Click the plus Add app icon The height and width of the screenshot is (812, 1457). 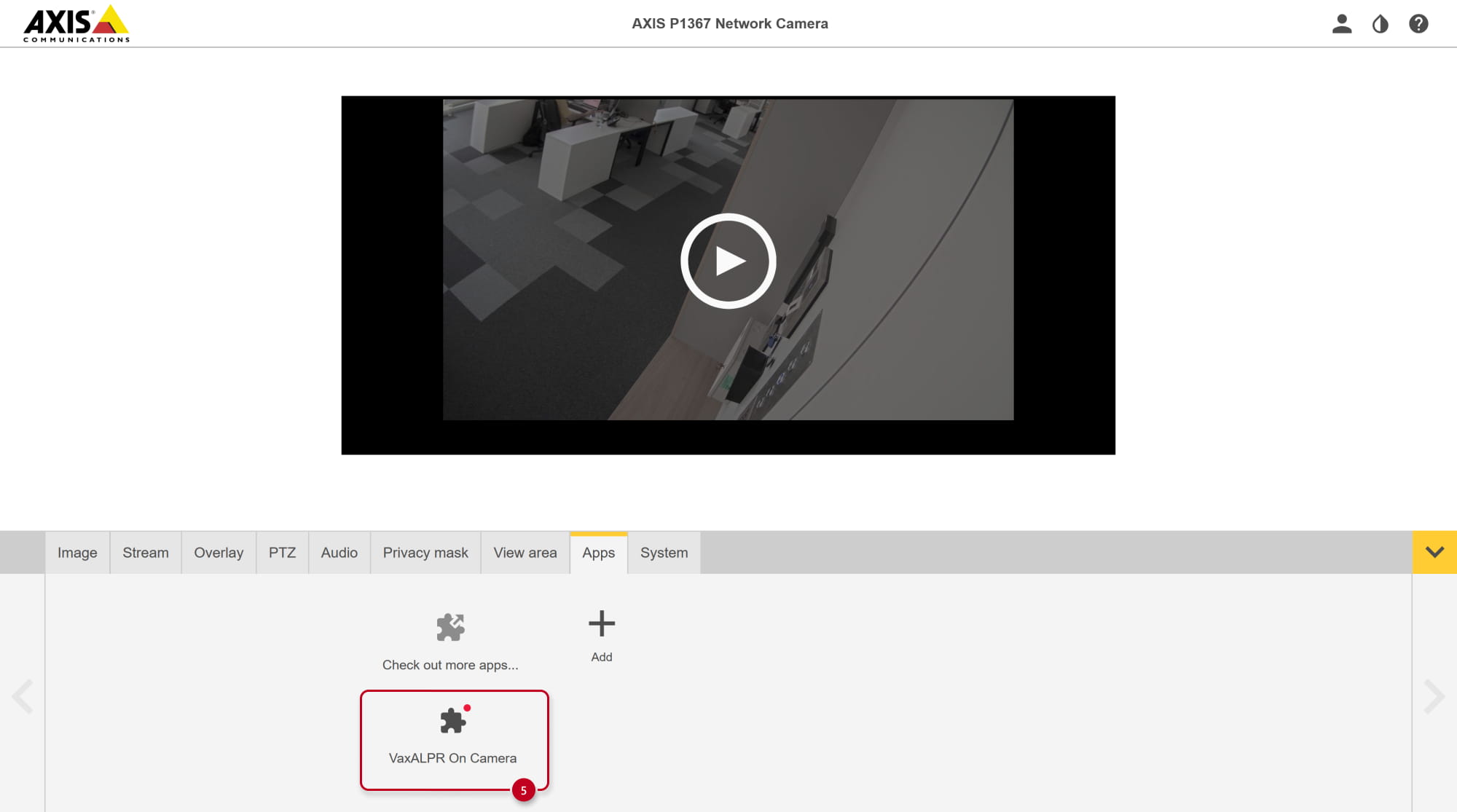[602, 623]
